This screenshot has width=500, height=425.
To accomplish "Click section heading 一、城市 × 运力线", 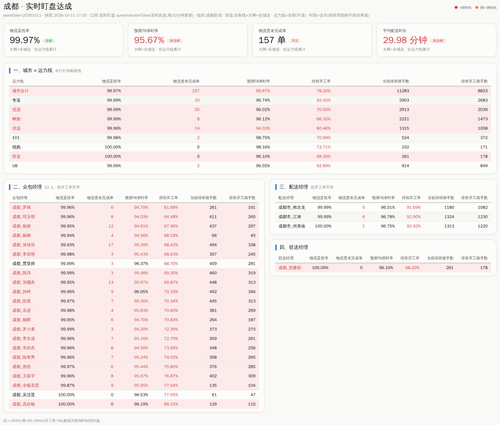I will (x=33, y=70).
